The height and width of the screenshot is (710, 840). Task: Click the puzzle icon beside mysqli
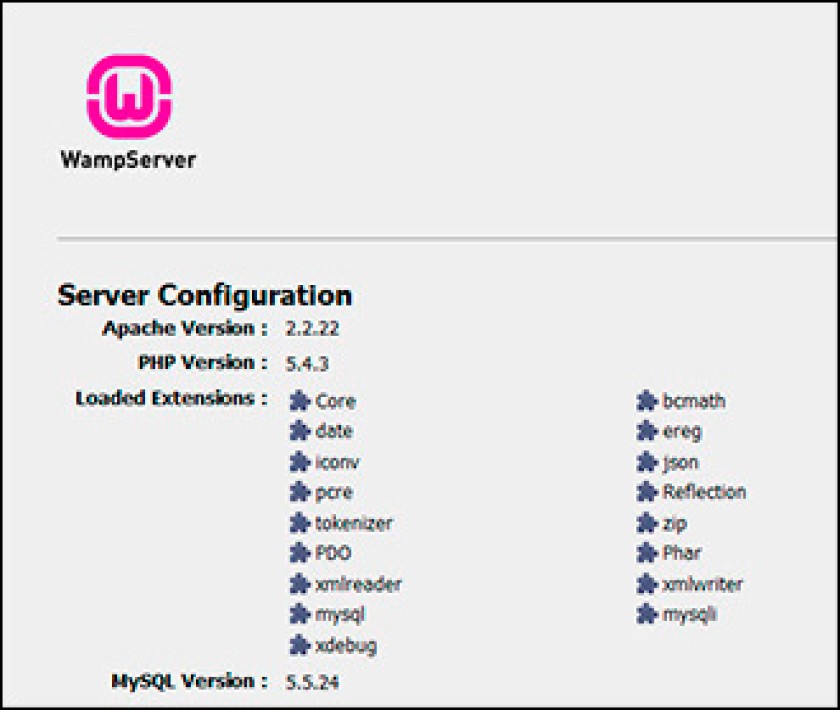[x=647, y=614]
